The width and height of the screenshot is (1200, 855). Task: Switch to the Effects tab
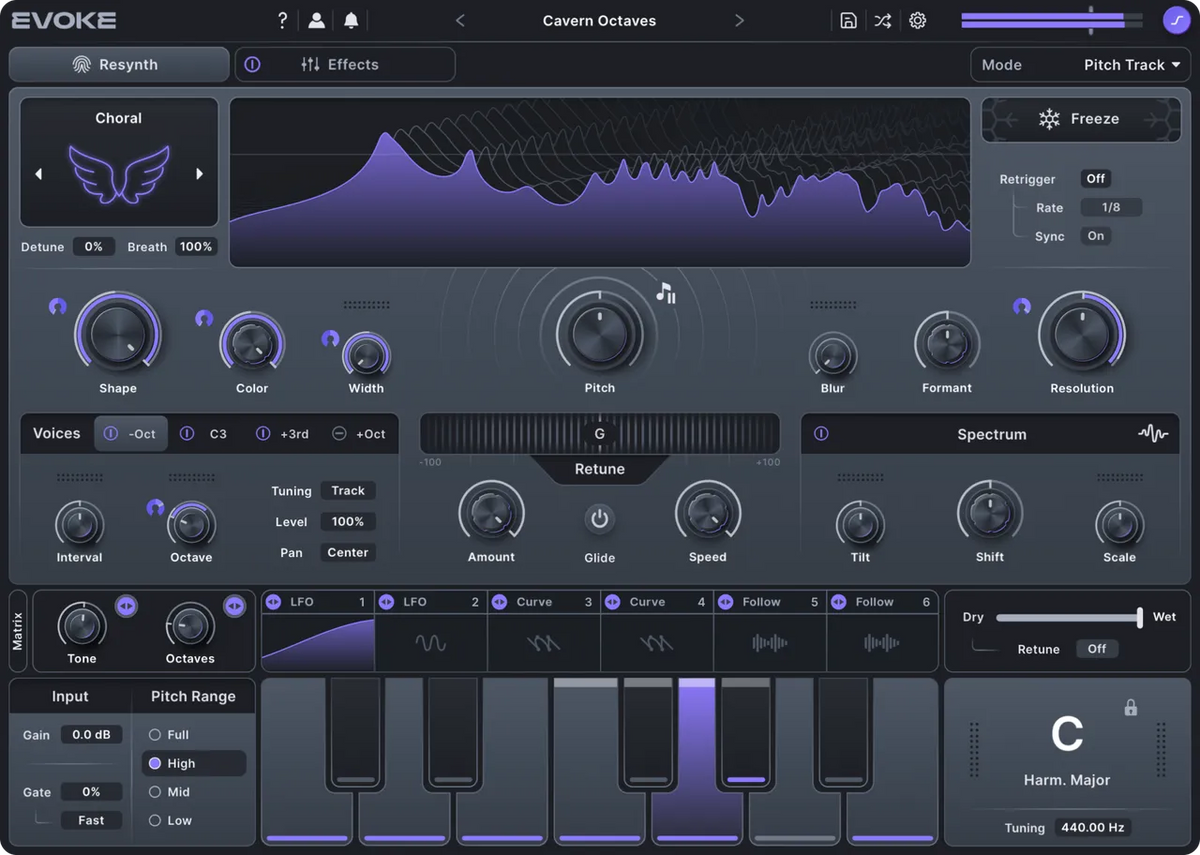tap(345, 64)
